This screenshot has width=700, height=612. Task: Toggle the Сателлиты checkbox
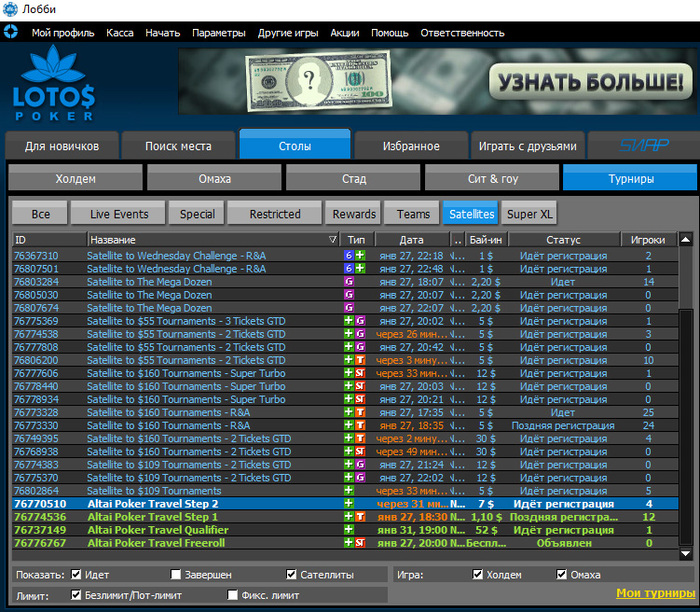[291, 574]
